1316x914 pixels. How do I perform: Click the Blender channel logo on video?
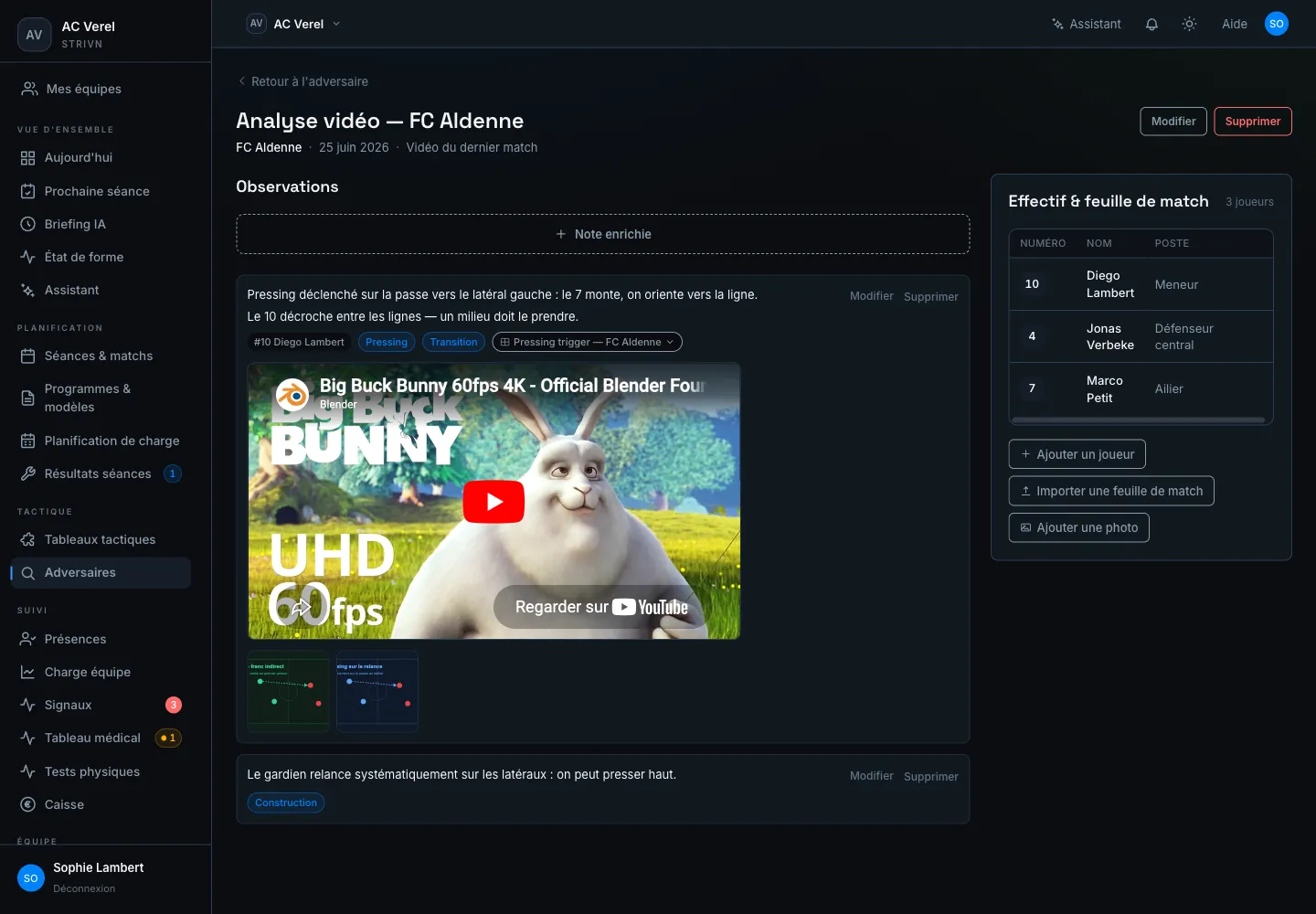(292, 395)
